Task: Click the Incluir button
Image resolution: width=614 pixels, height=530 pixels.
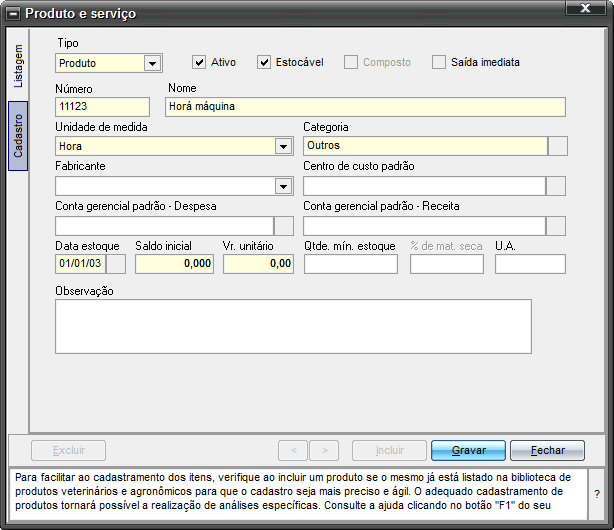Action: pyautogui.click(x=389, y=450)
